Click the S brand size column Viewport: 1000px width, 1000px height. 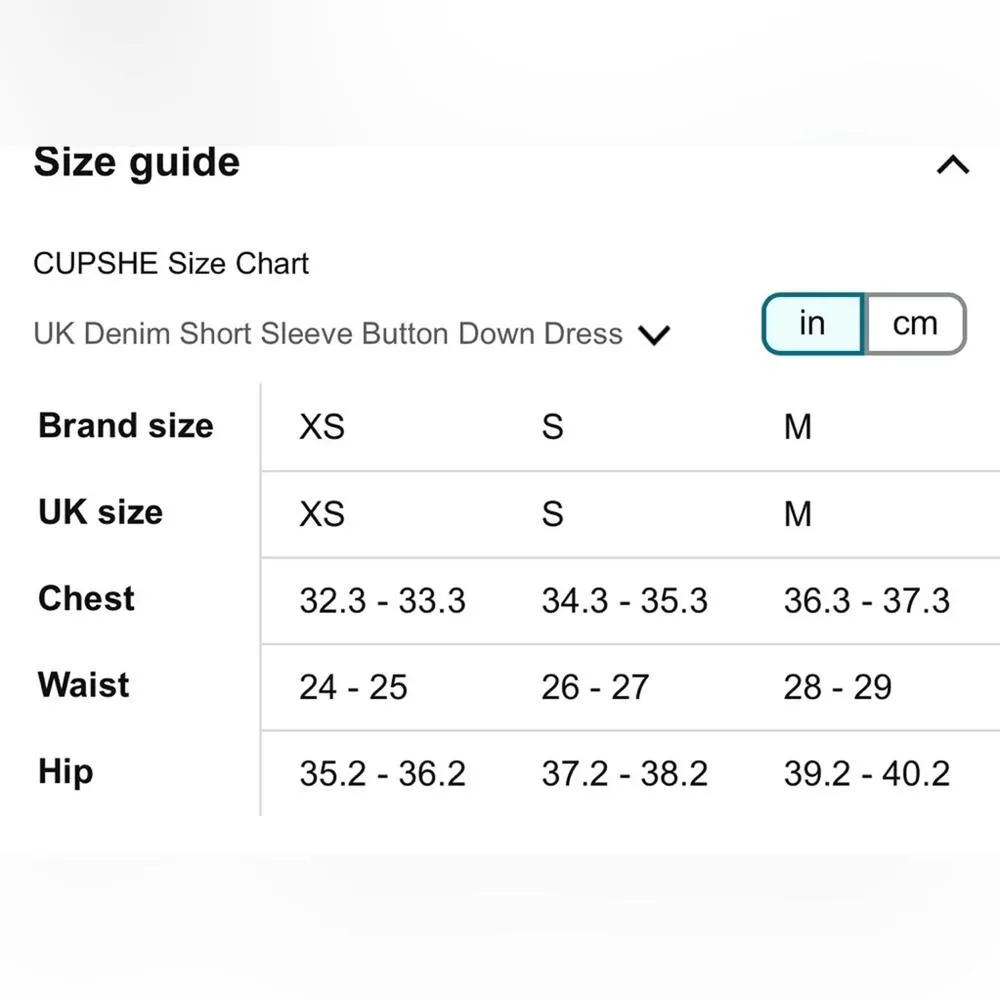(552, 427)
